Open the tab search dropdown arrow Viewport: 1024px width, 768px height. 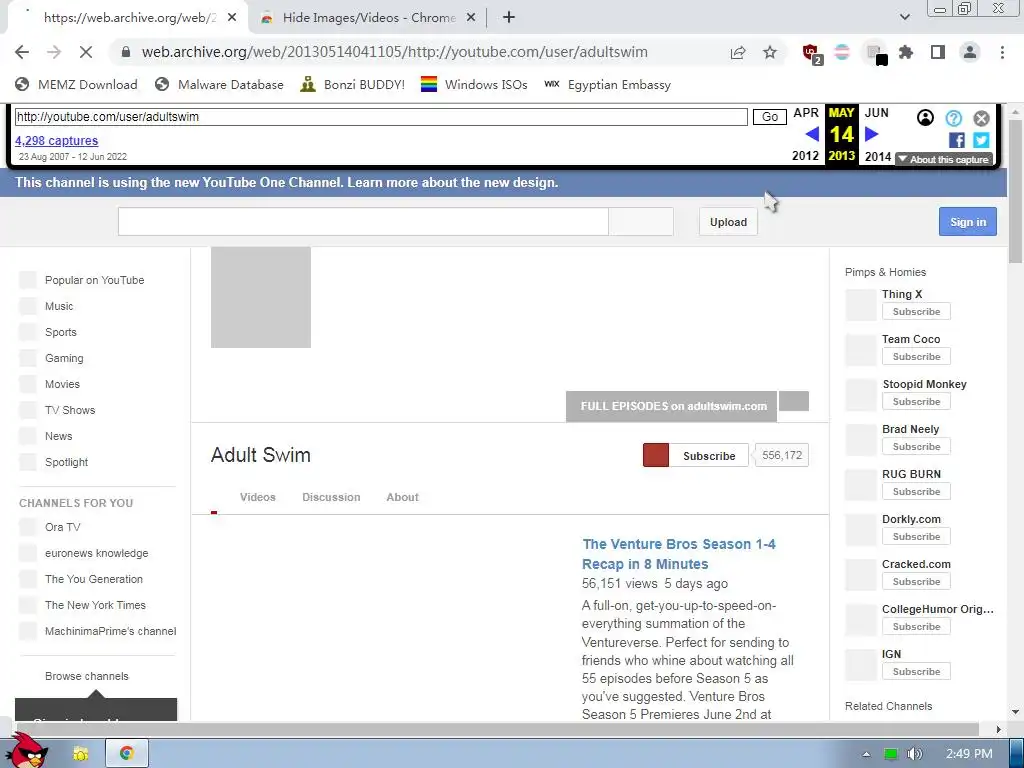904,17
